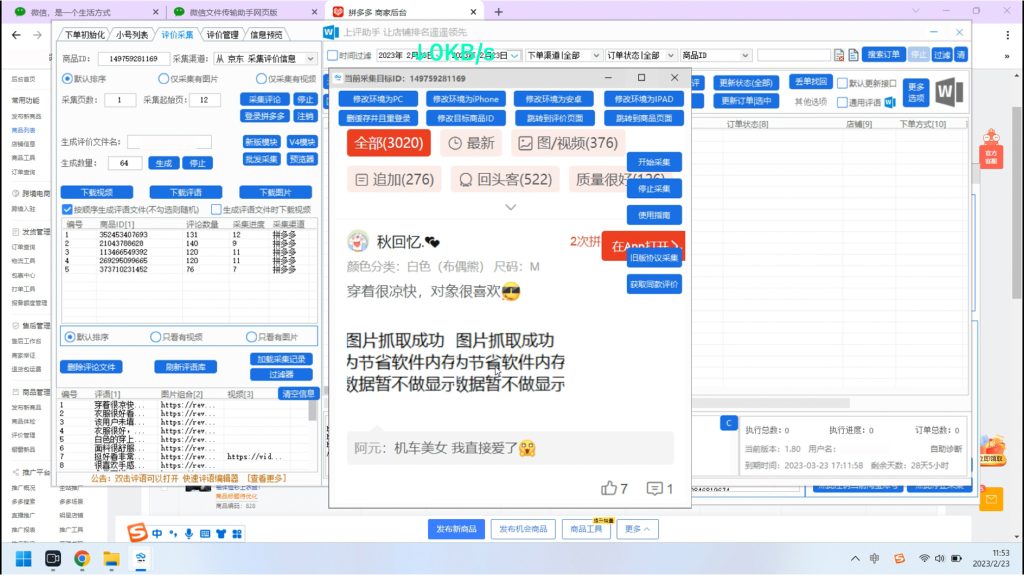Click the document icon beside search field
Image resolution: width=1024 pixels, height=575 pixels.
(854, 56)
